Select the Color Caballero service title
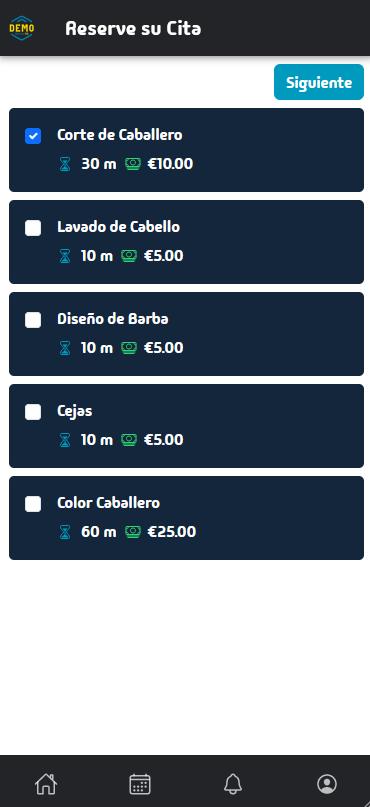This screenshot has width=370, height=807. 109,503
